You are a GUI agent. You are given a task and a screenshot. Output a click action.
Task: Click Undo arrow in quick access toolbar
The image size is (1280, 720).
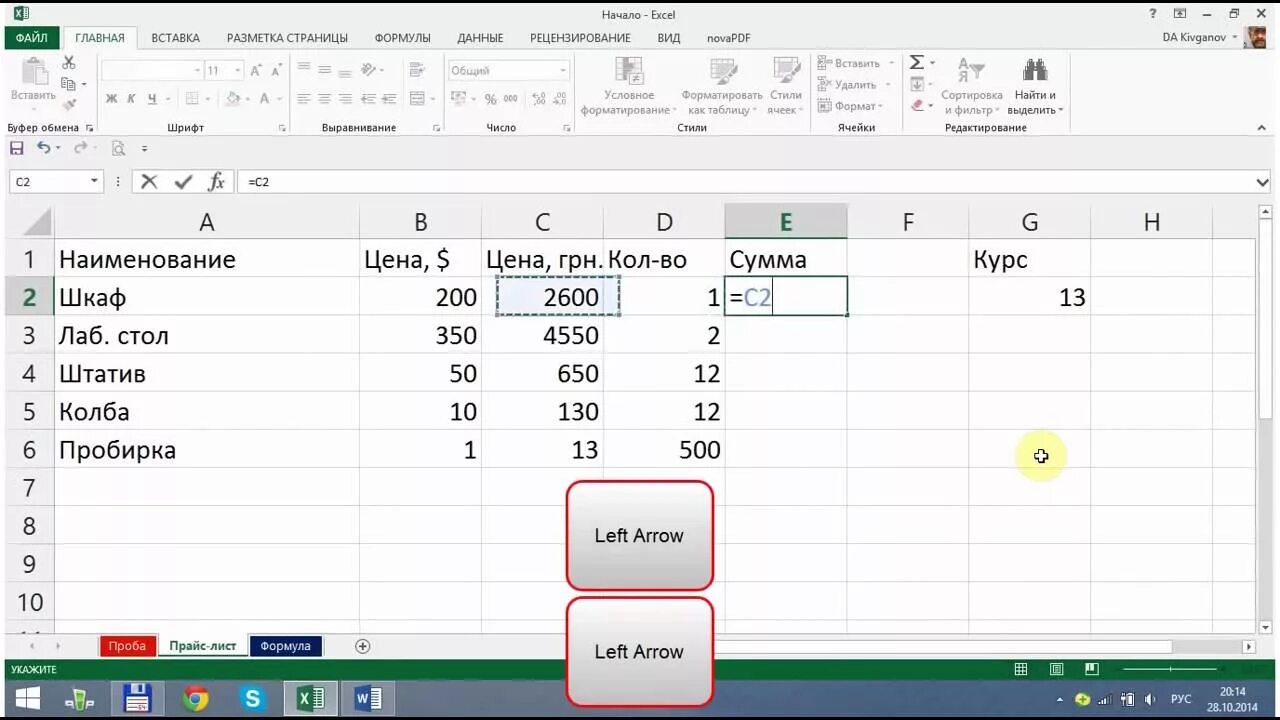(x=43, y=148)
